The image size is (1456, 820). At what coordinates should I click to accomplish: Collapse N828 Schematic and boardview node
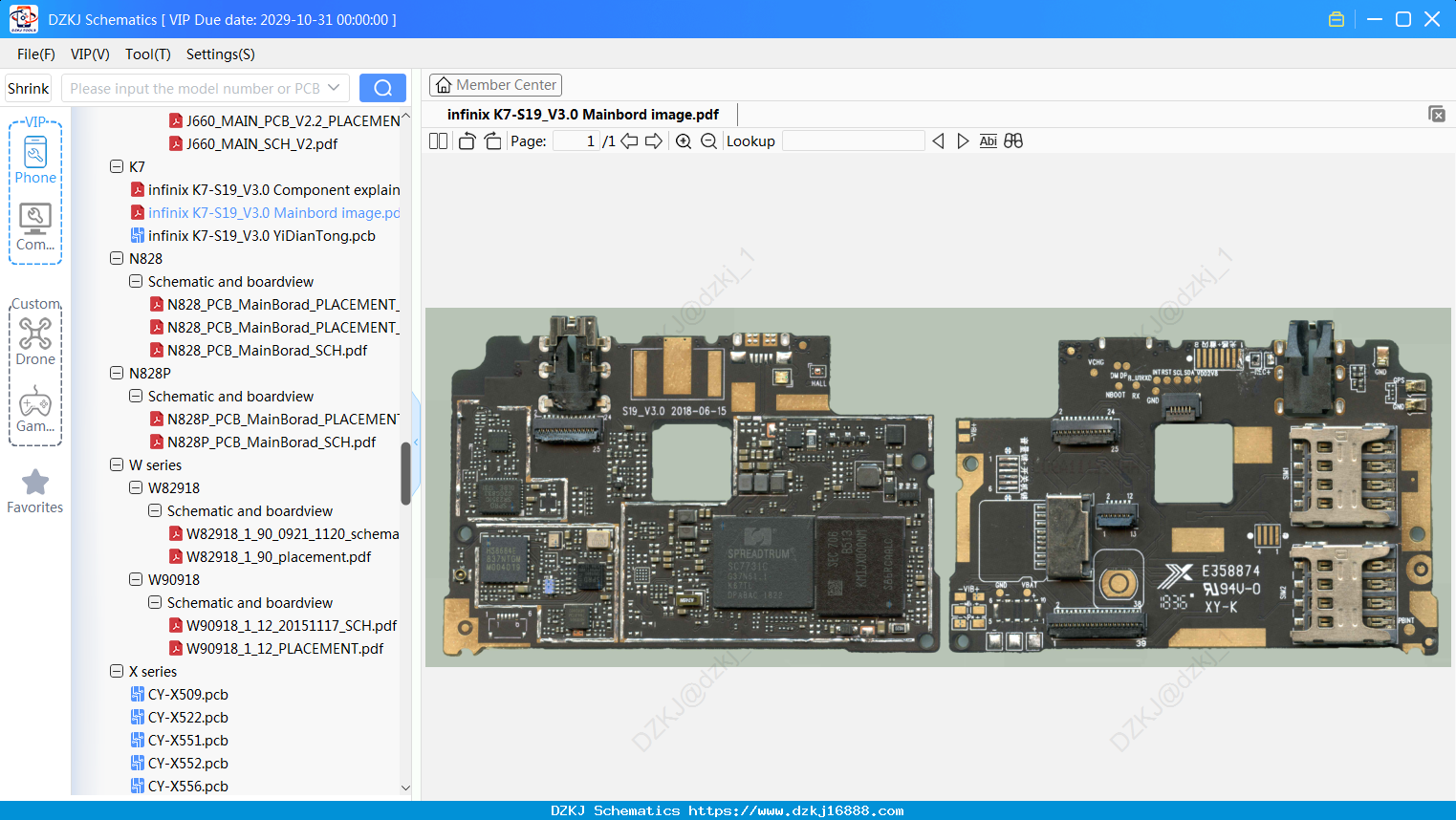[136, 281]
